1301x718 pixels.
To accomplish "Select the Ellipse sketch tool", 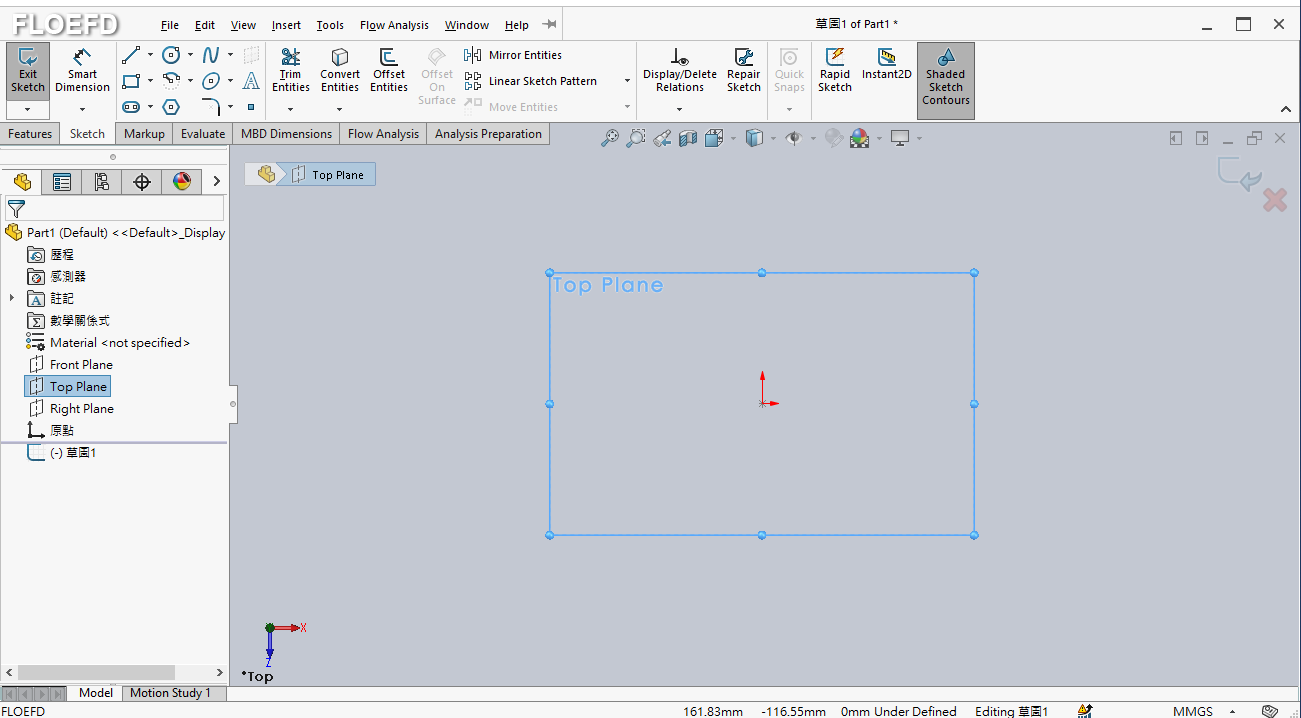I will pos(211,81).
